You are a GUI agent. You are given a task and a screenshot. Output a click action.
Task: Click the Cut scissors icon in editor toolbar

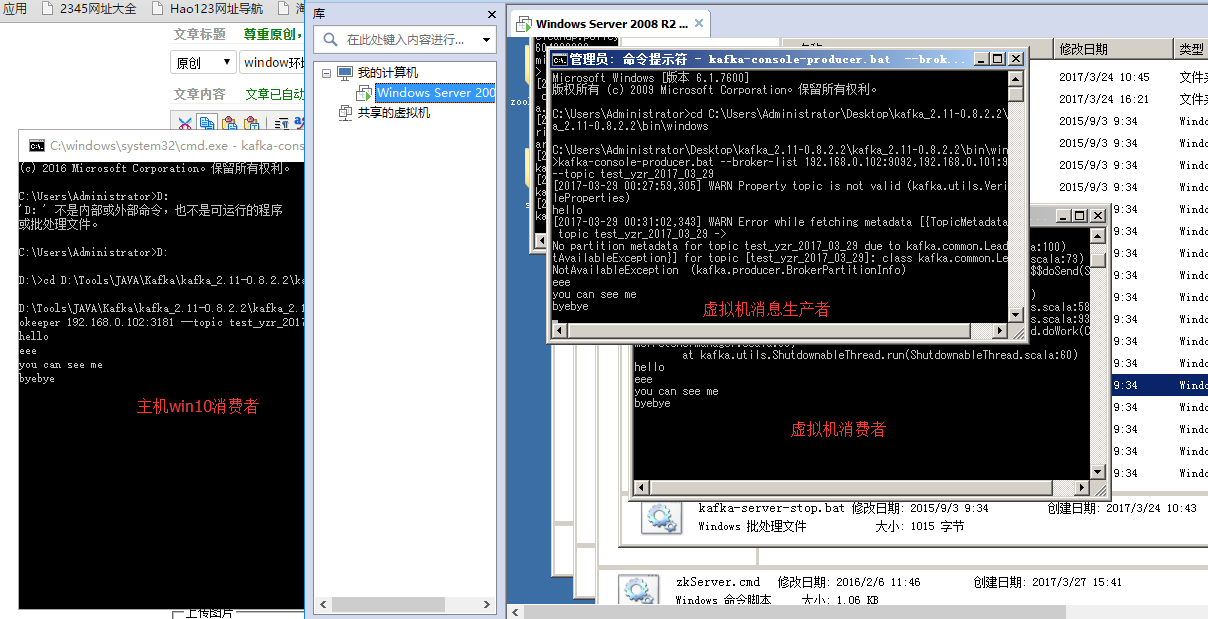pyautogui.click(x=185, y=123)
